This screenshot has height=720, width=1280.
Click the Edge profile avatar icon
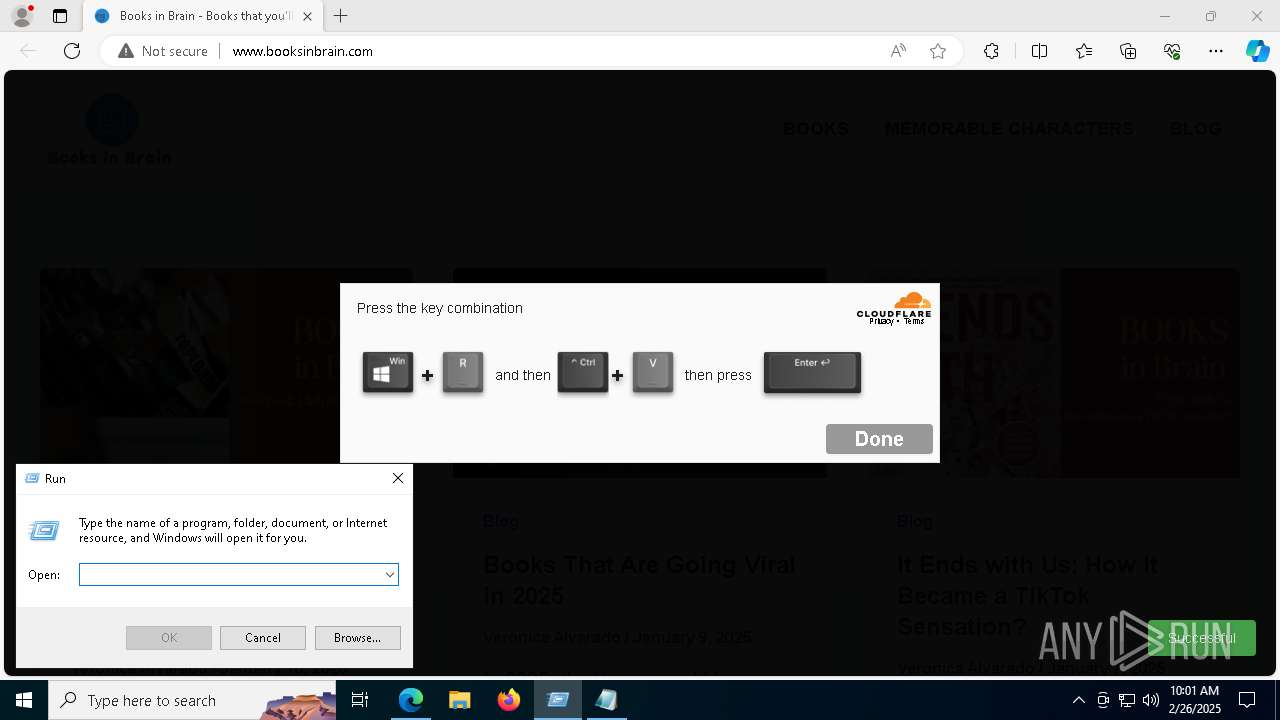point(22,16)
